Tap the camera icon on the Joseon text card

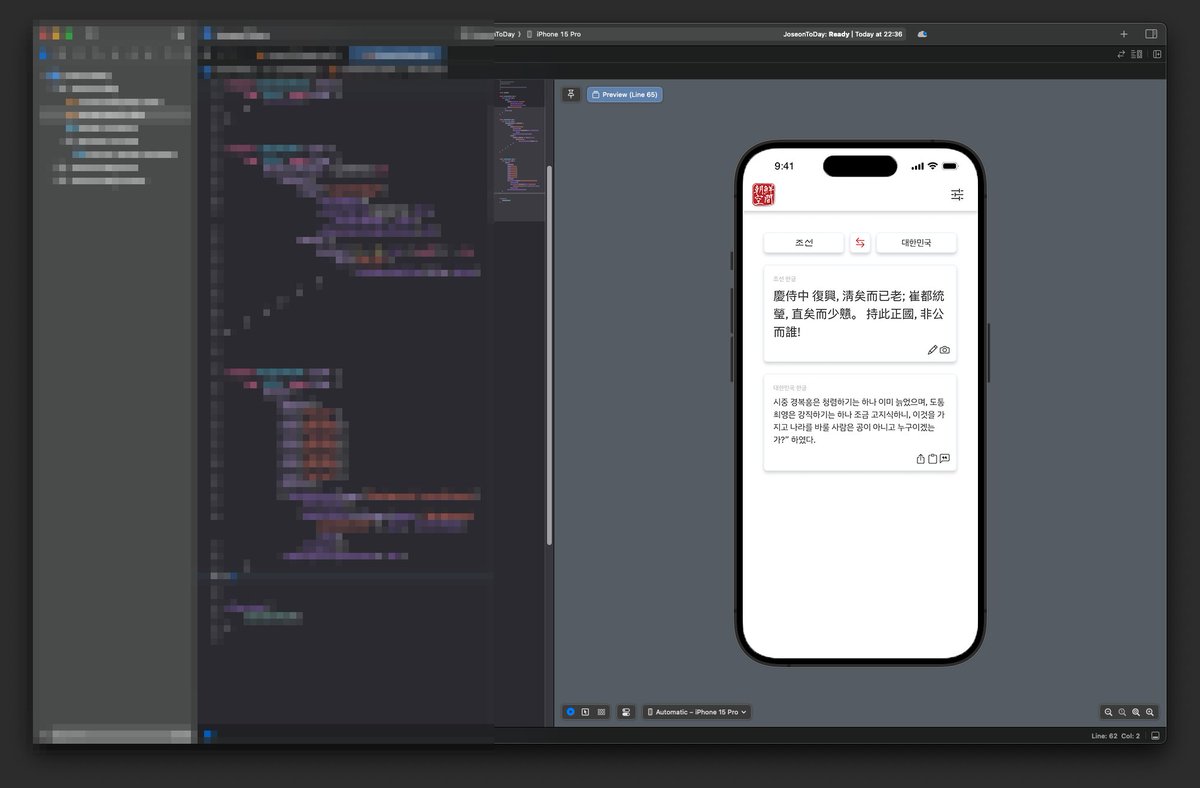pos(945,350)
